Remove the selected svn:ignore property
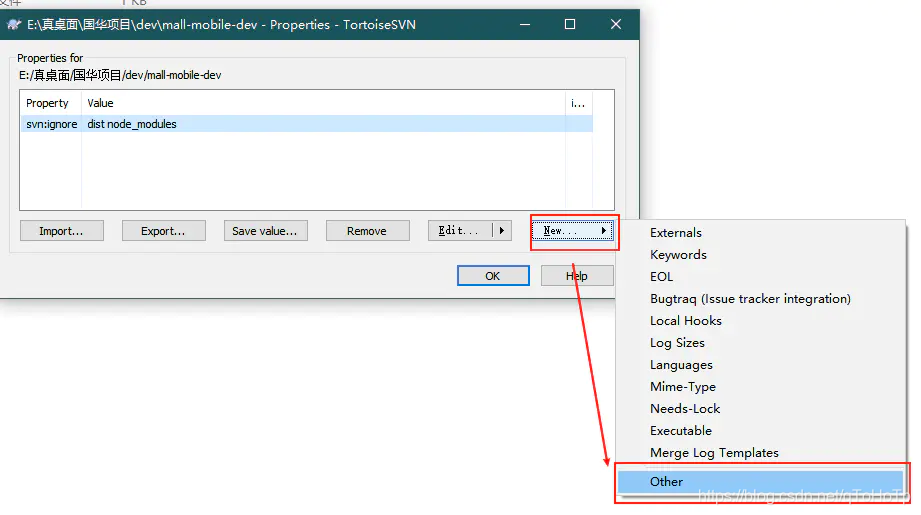This screenshot has height=515, width=921. (367, 231)
